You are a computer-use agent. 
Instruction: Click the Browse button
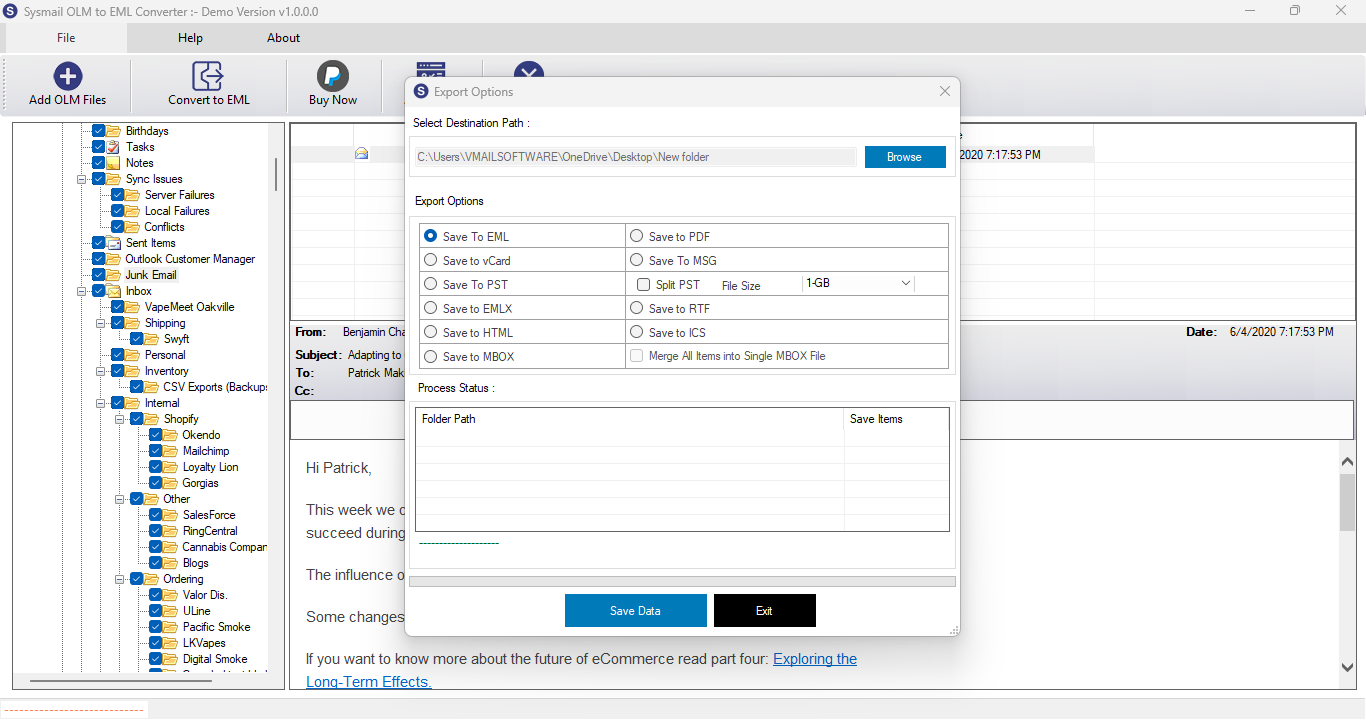pos(905,157)
